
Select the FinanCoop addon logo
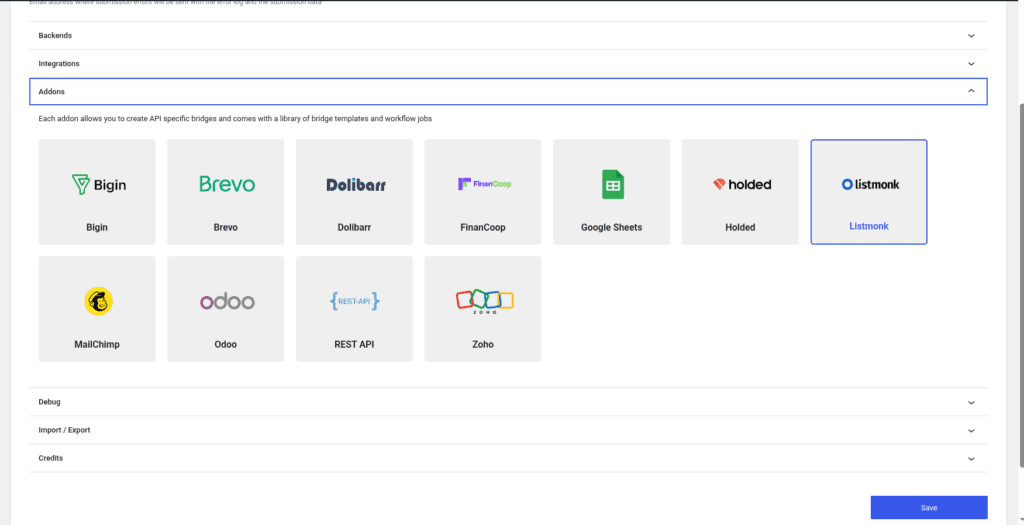click(485, 184)
